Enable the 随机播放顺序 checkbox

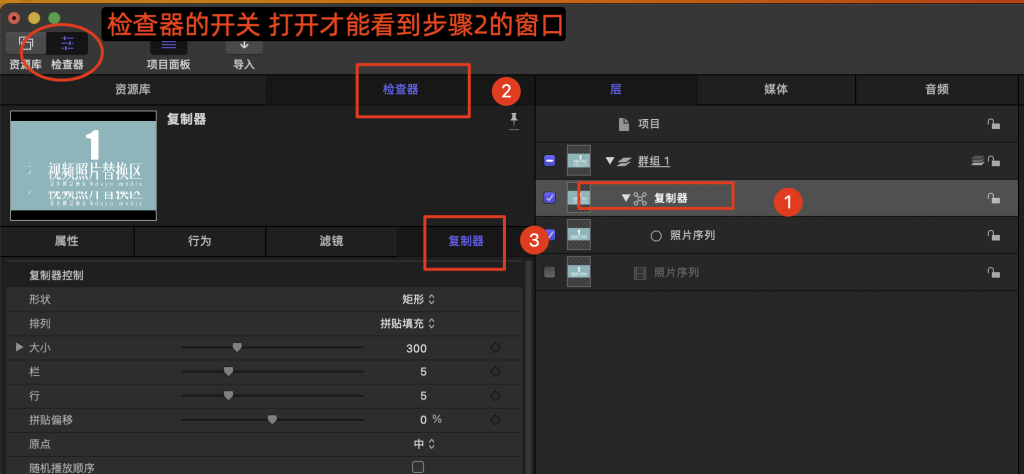click(x=418, y=467)
